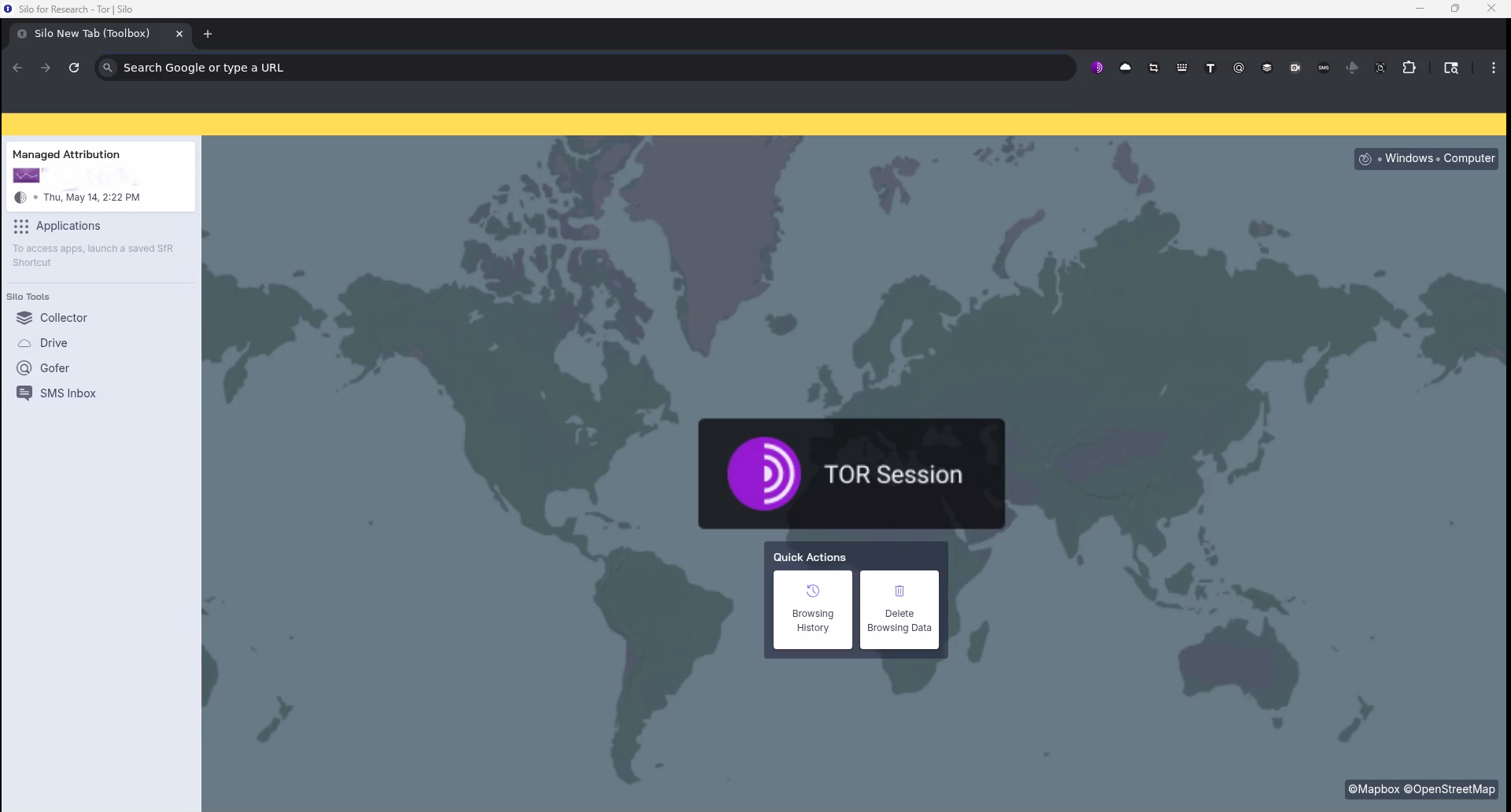Click the Applications label

tap(68, 226)
